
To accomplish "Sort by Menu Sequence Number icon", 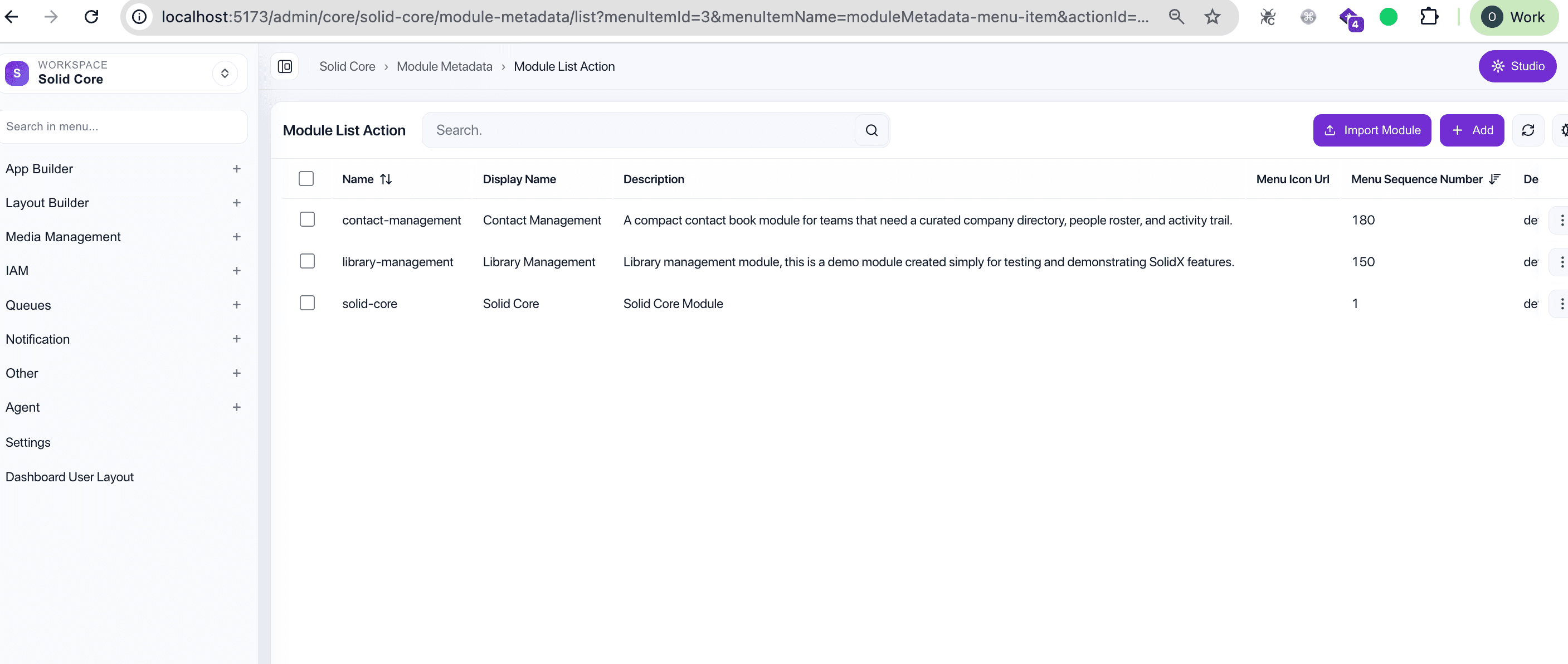I will (1494, 179).
